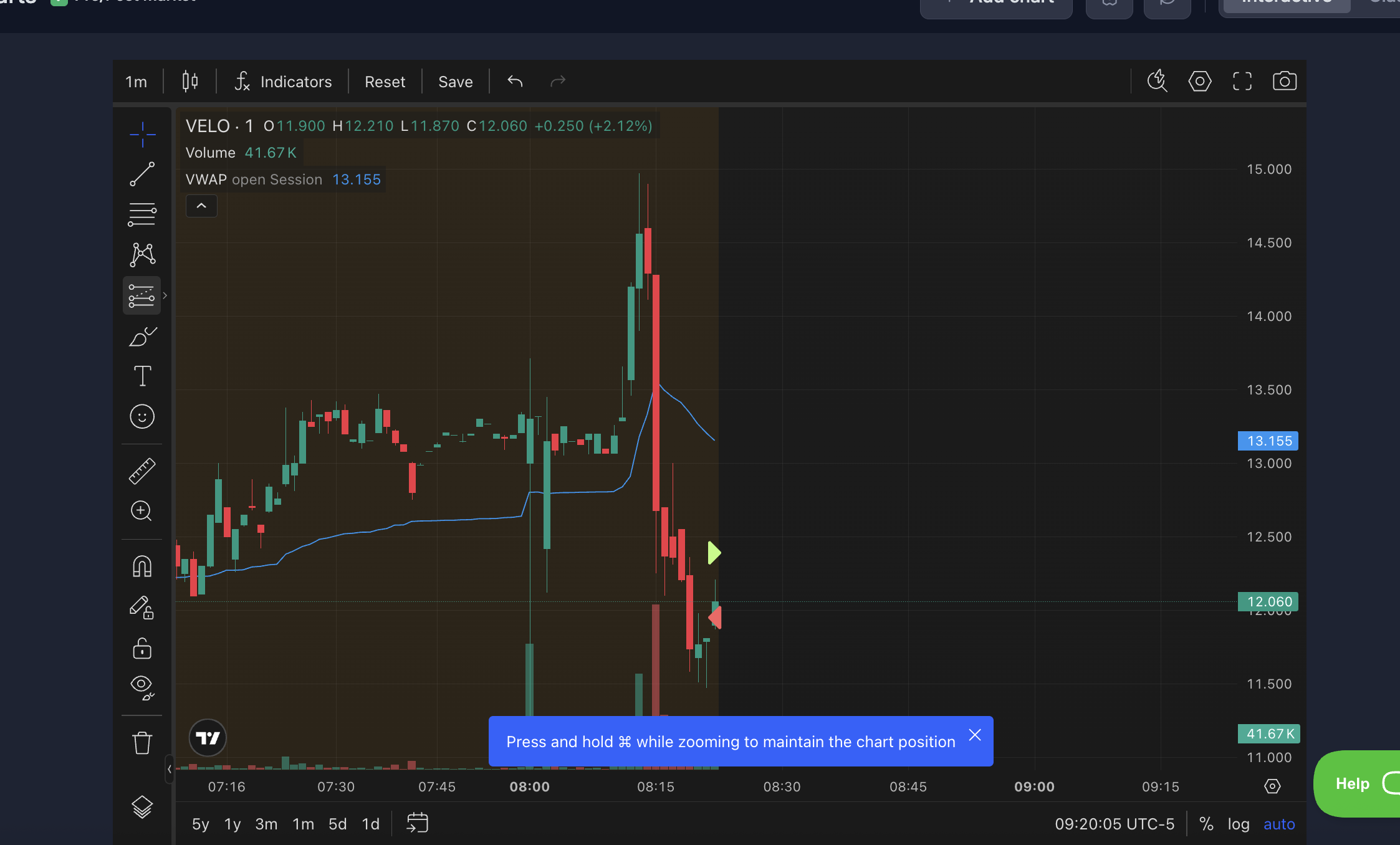Select the brush drawing tool
The height and width of the screenshot is (845, 1400).
point(142,337)
